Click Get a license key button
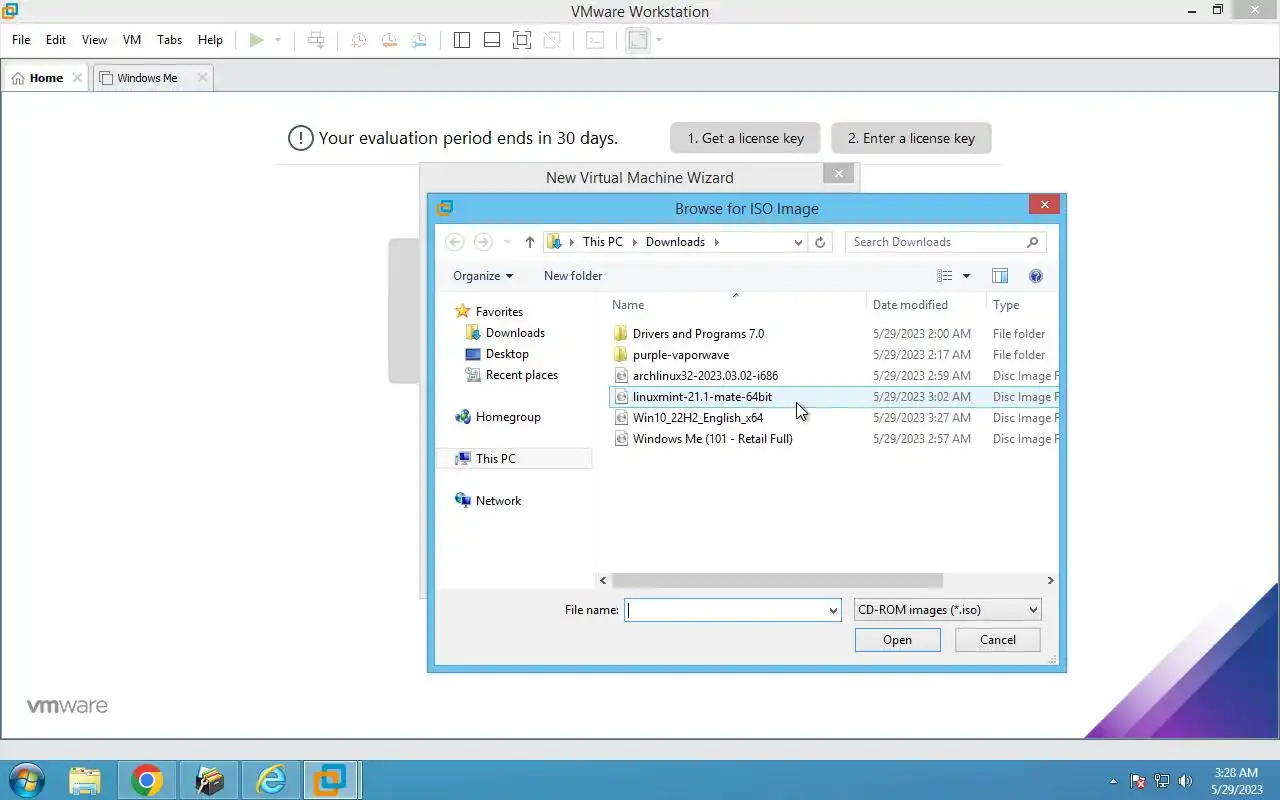 pos(745,138)
